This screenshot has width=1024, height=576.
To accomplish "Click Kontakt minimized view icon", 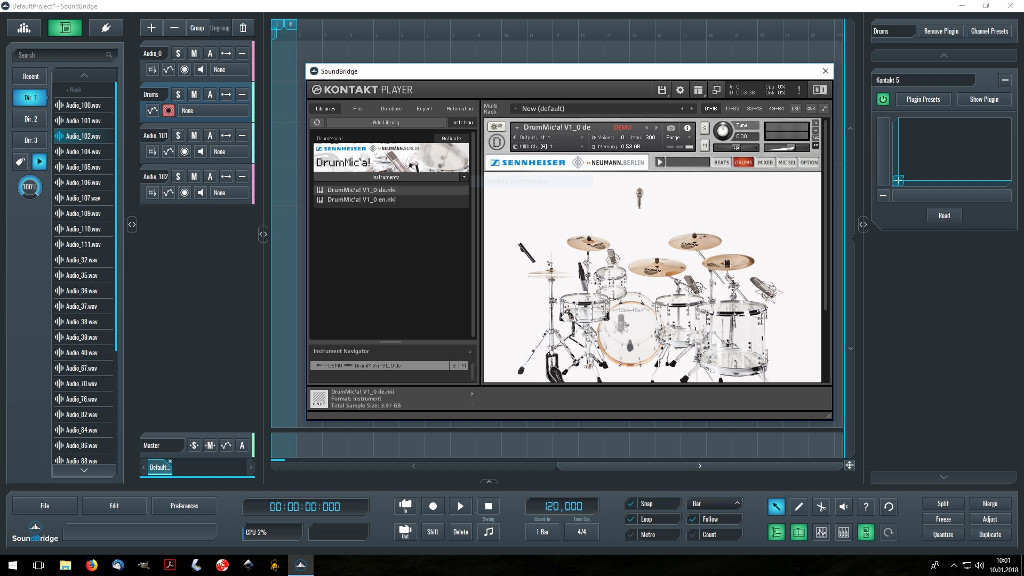I will point(716,90).
